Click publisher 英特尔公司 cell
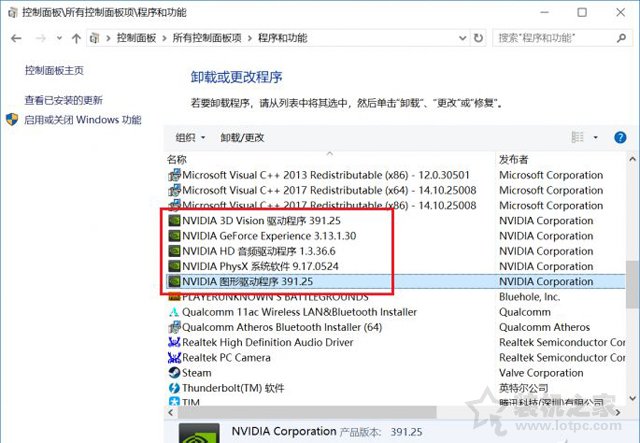Image resolution: width=640 pixels, height=443 pixels. point(523,388)
